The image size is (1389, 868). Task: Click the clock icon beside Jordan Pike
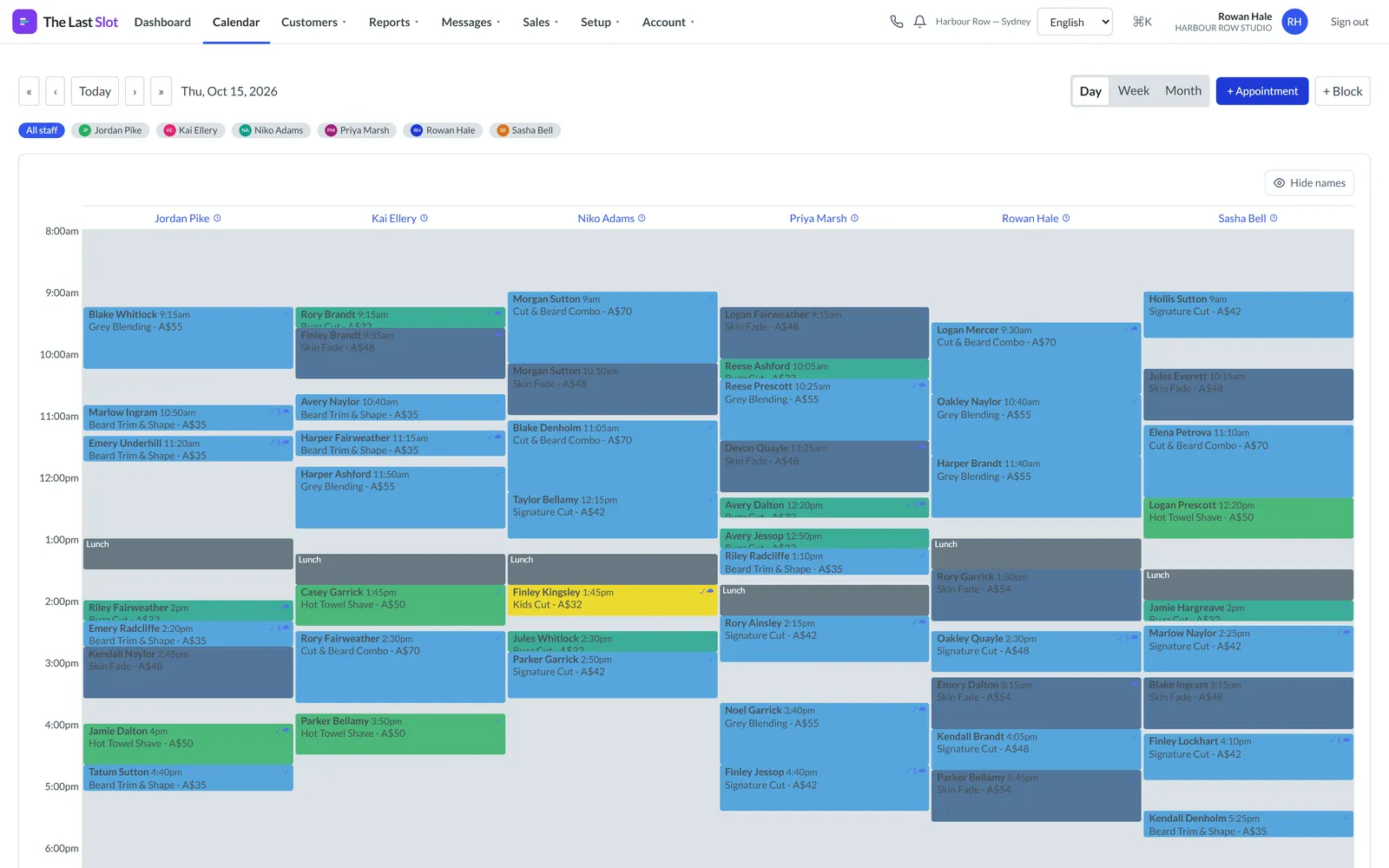(217, 219)
